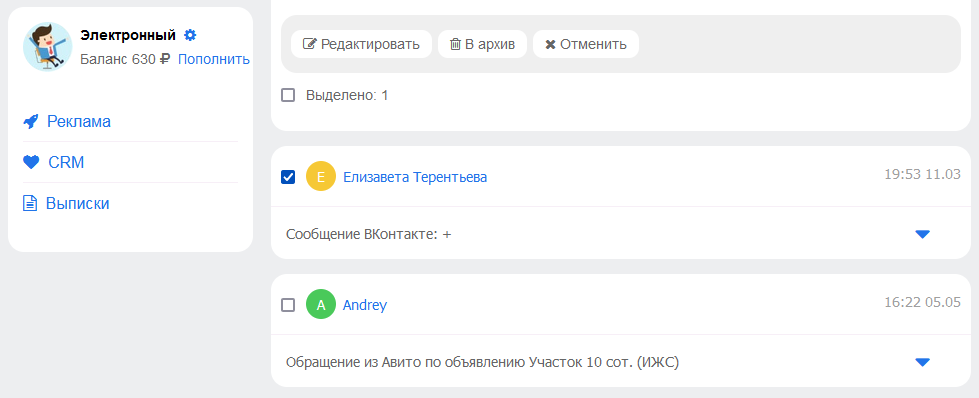Screen dimensions: 979x398
Task: Click the rocket icon beside Реклама
Action: click(x=31, y=121)
